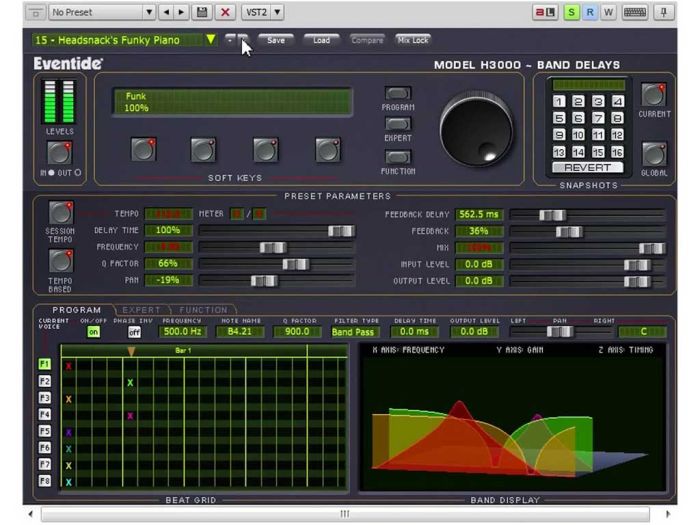Click the minus preset step button
The height and width of the screenshot is (525, 700).
[x=229, y=40]
